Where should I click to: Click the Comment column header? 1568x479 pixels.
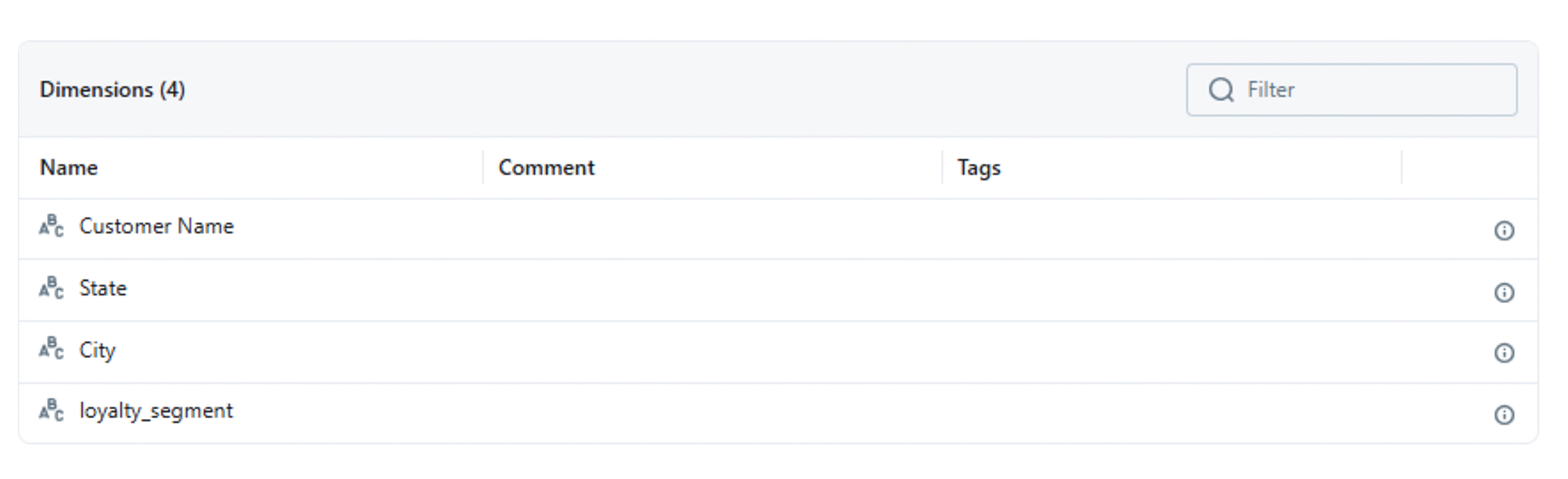546,168
